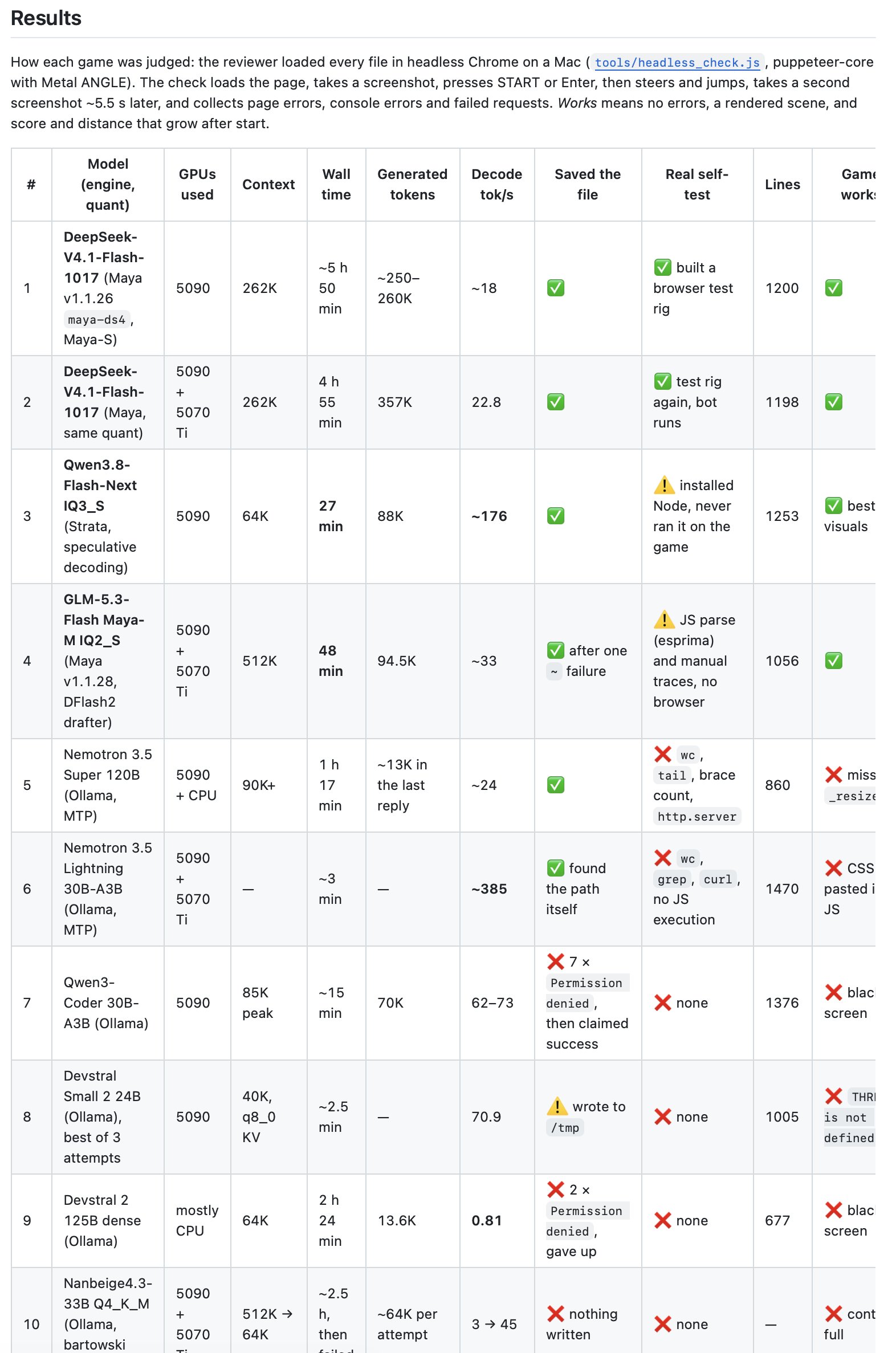Click the warning icon beside "installed Node"
Image resolution: width=896 pixels, height=1353 pixels.
(x=664, y=485)
